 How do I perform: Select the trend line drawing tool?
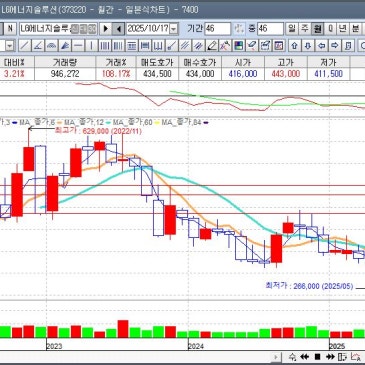pos(24,45)
